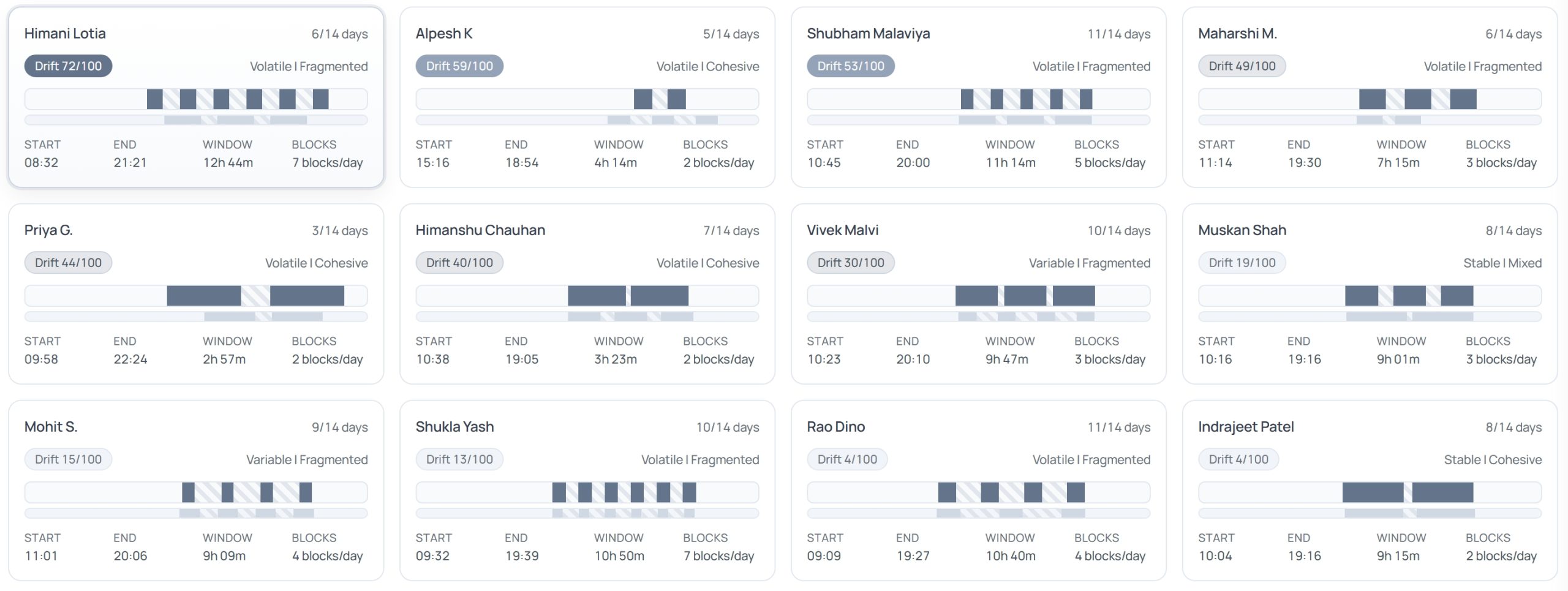Click end time 22:24
The image size is (1568, 591).
130,359
